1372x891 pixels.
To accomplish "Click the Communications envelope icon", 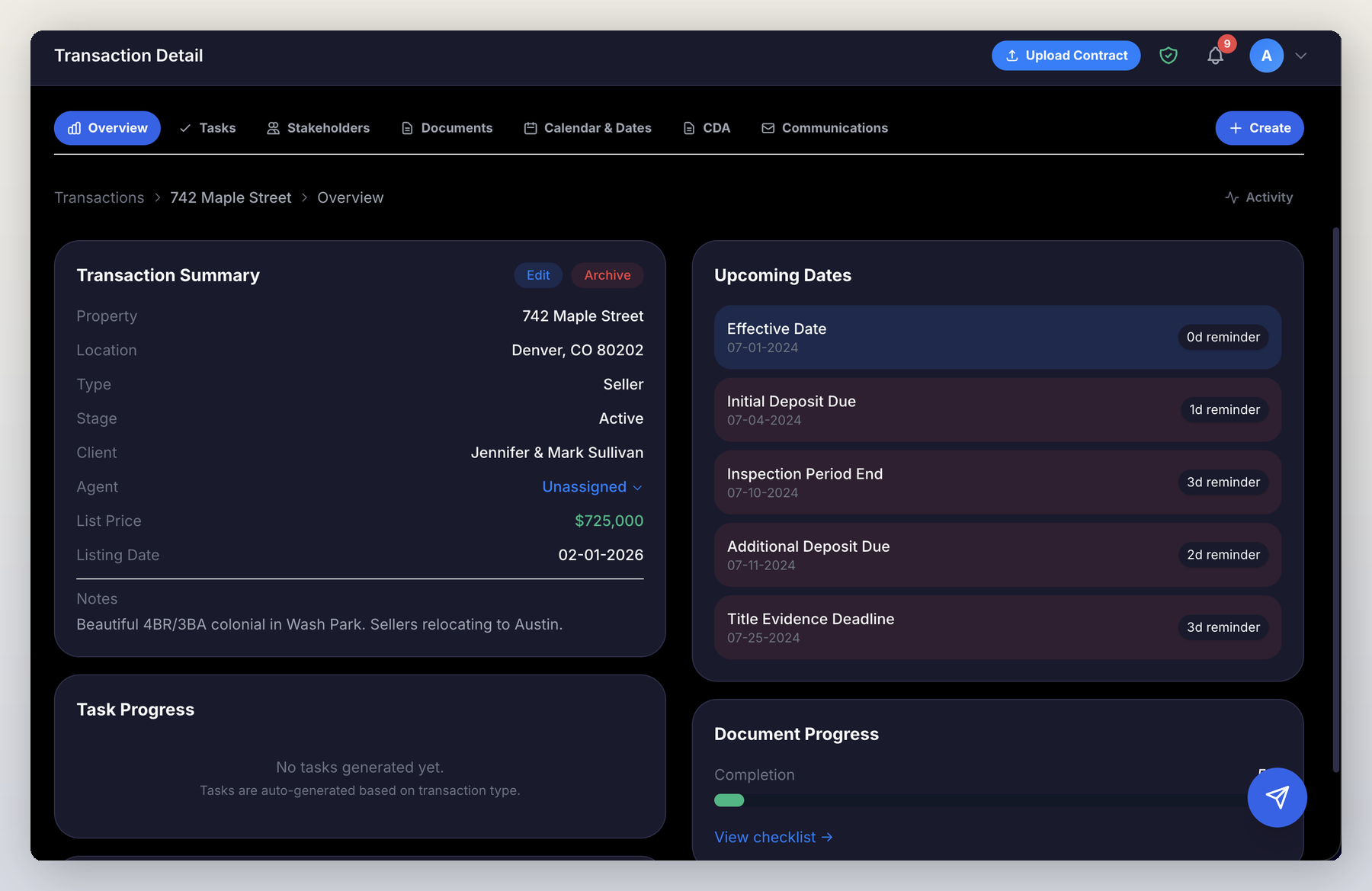I will 768,127.
